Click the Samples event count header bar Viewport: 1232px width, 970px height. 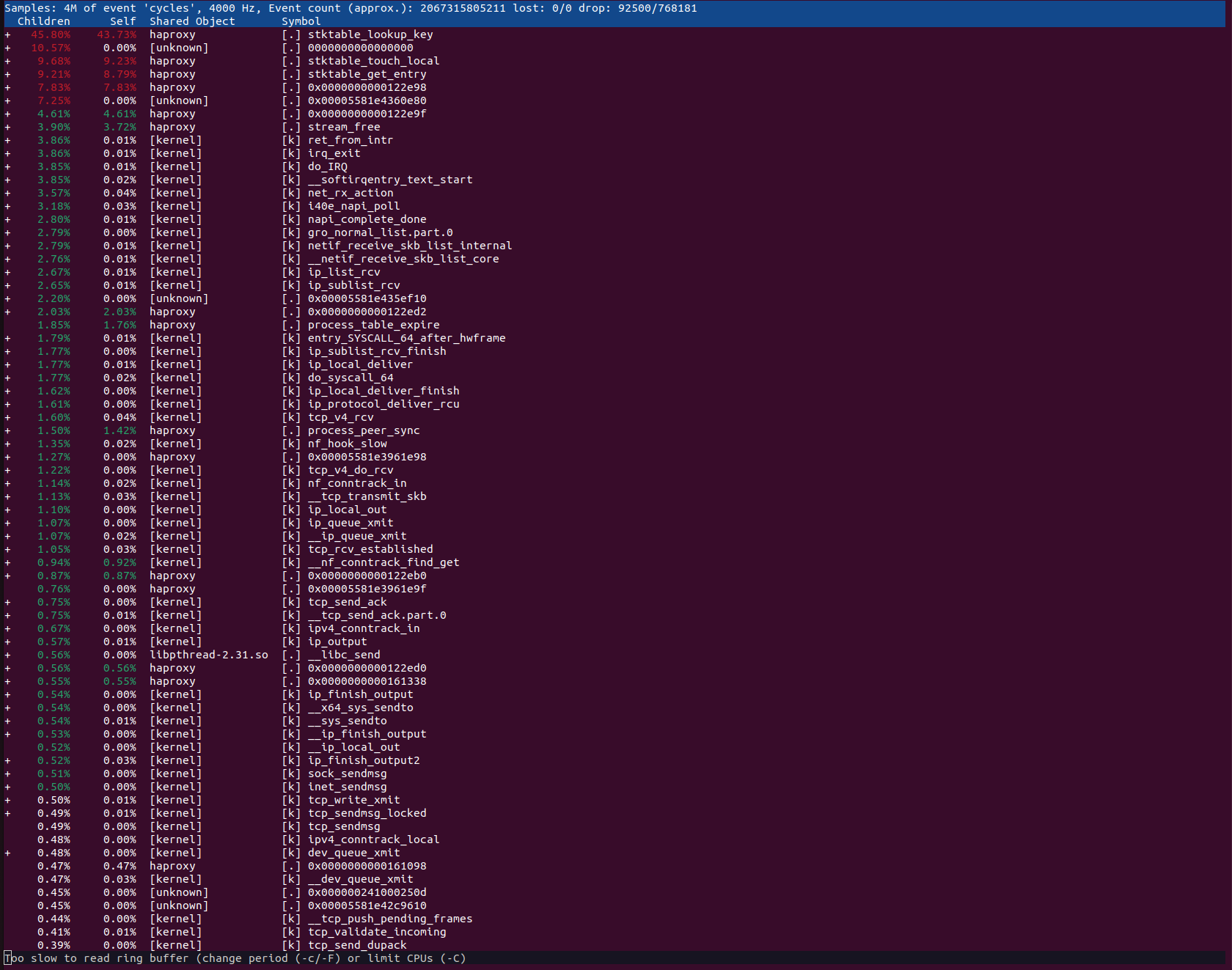coord(293,8)
